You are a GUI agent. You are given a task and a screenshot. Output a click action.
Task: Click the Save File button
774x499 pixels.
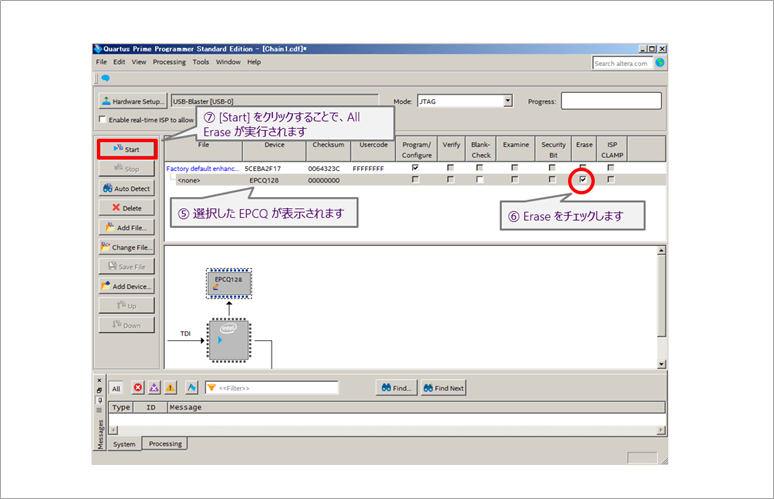coord(127,267)
